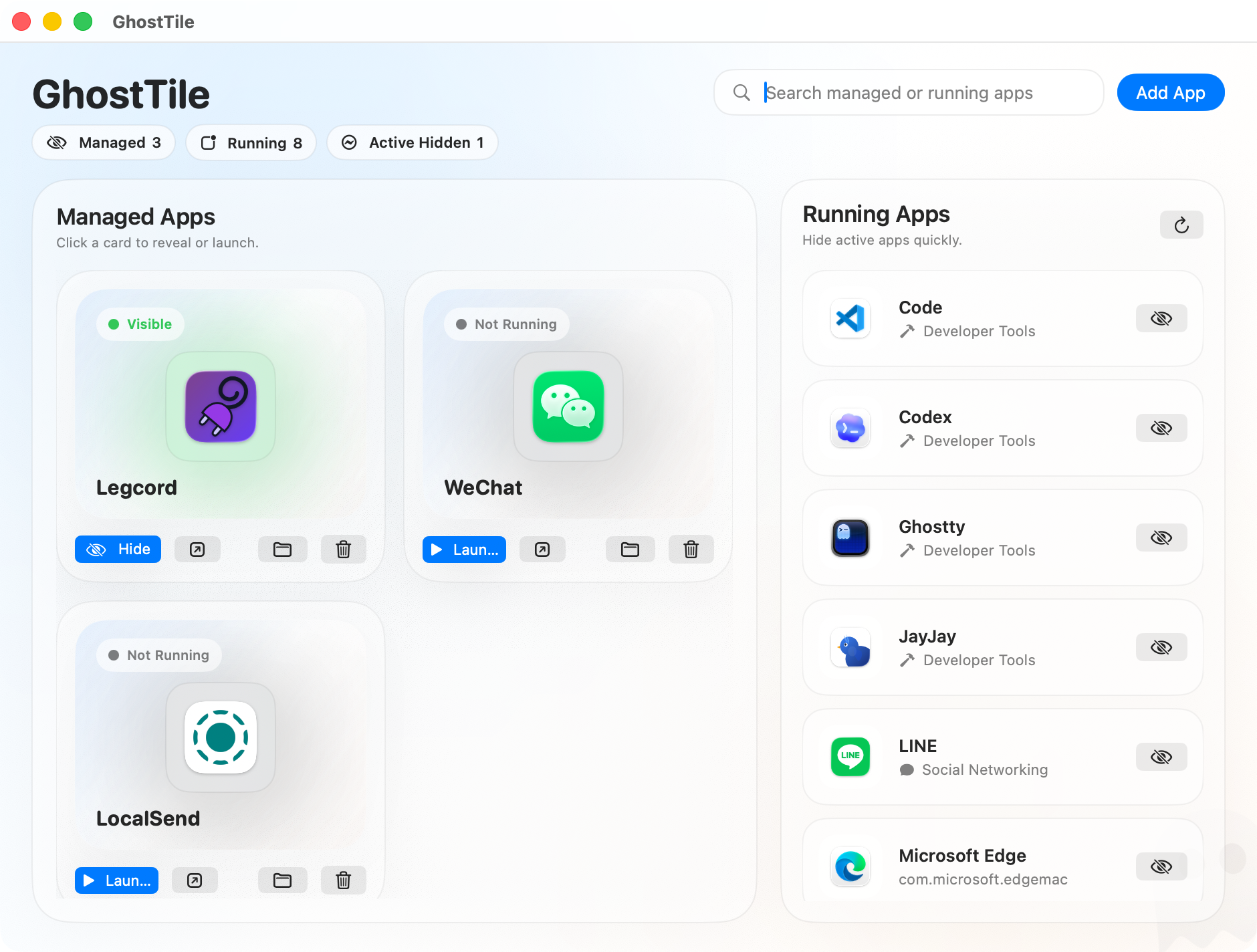Open LocalSend externally via the arrow icon
This screenshot has height=952, width=1257.
point(195,880)
